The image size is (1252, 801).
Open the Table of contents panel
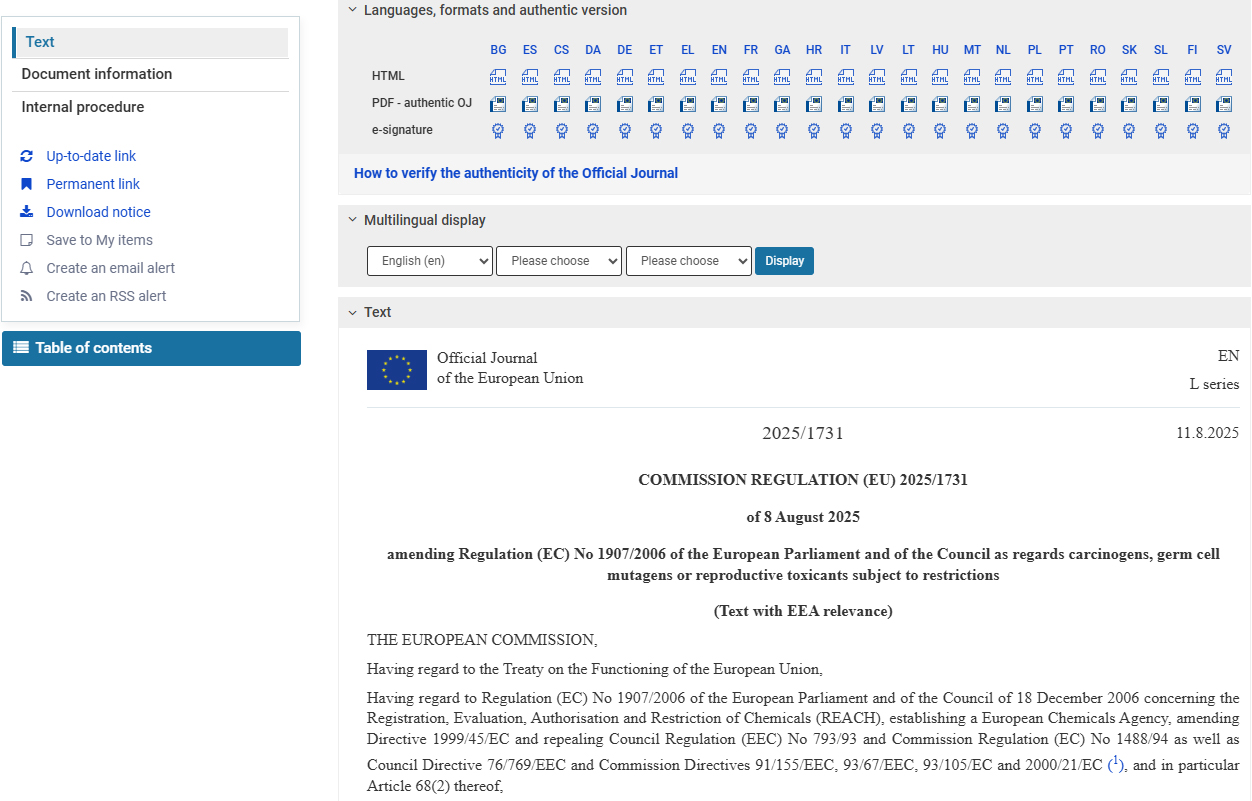(x=151, y=348)
